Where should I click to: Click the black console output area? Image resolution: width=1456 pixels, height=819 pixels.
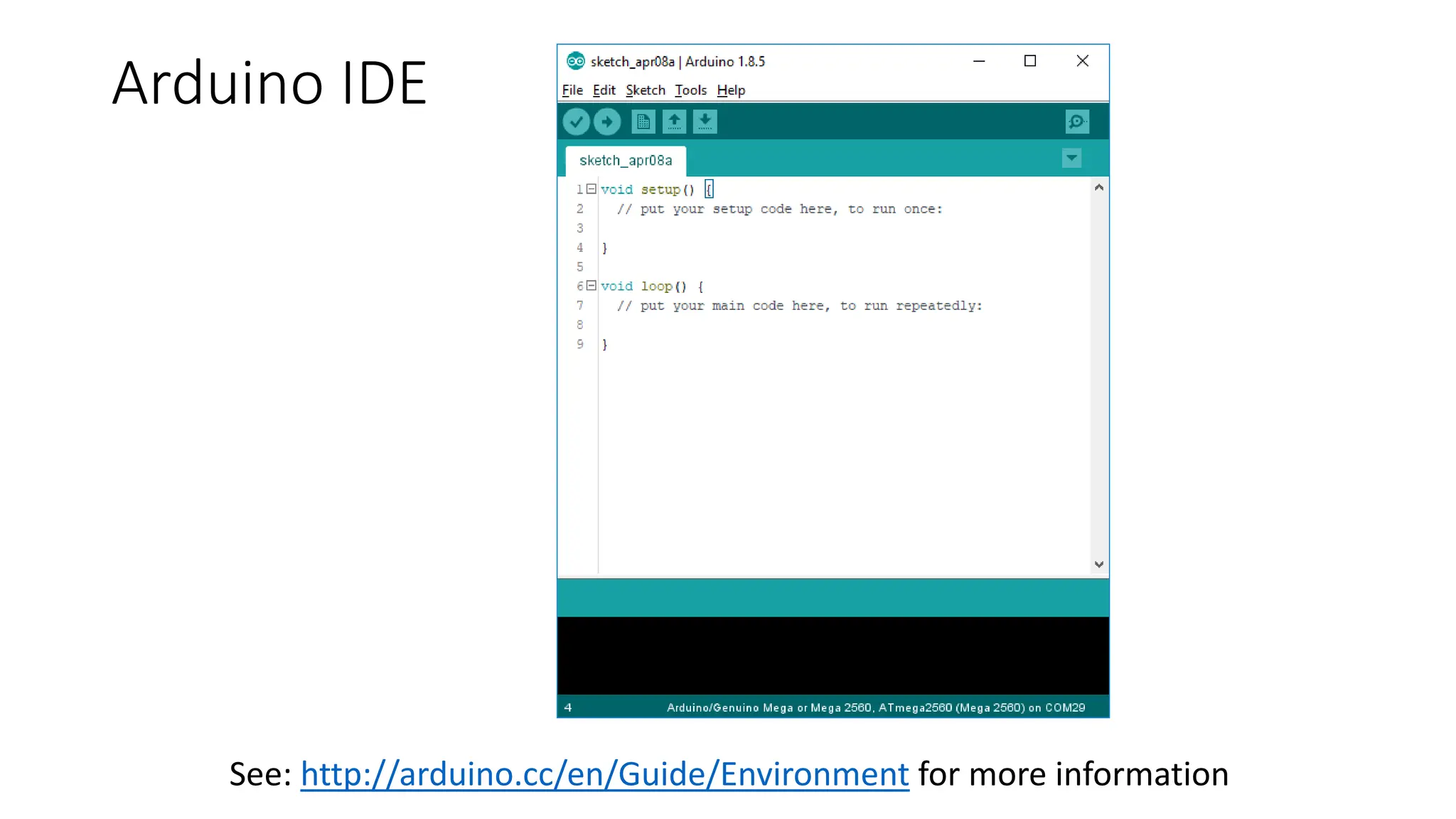833,655
